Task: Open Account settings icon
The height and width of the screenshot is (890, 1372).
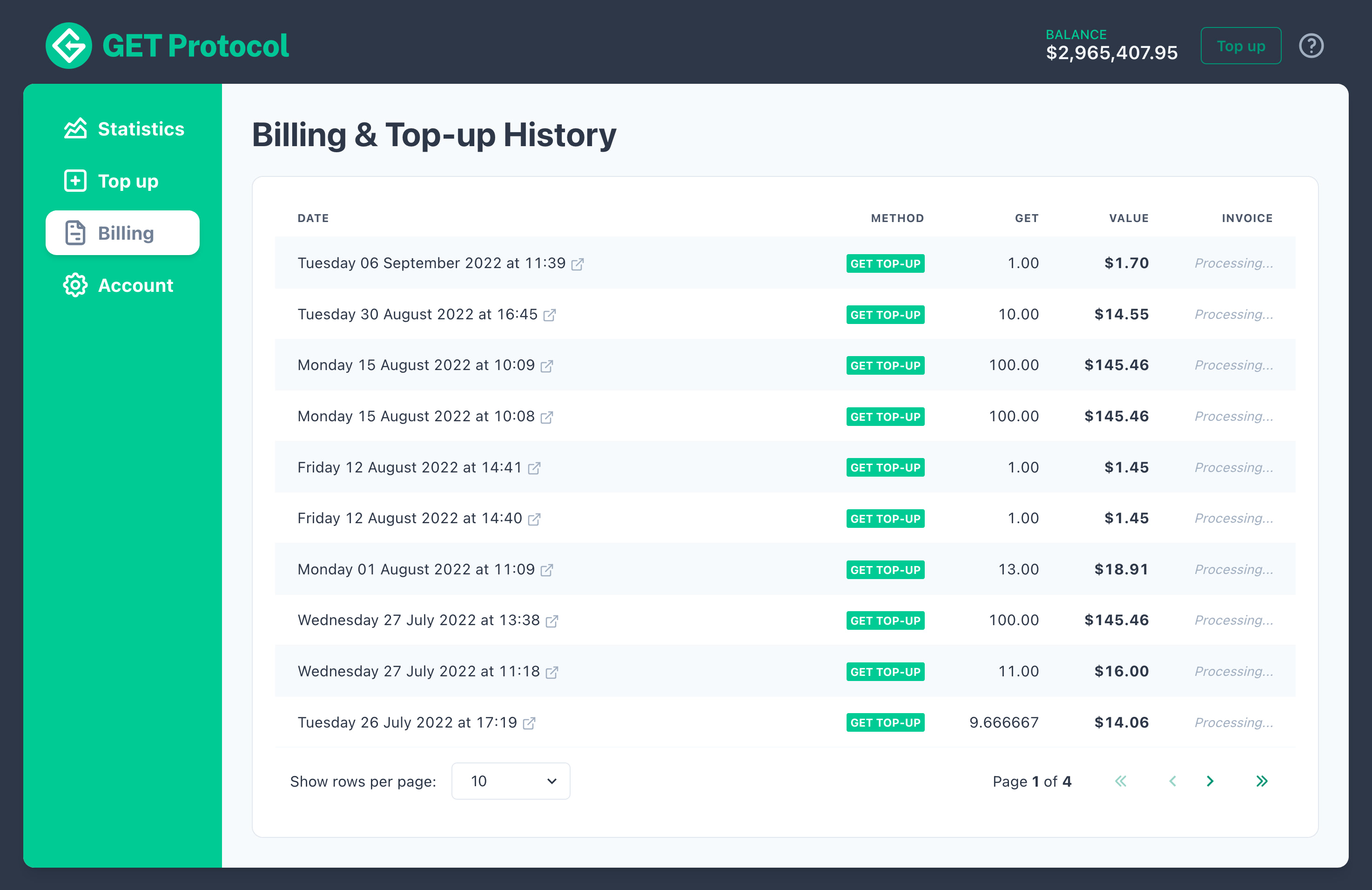Action: coord(75,285)
